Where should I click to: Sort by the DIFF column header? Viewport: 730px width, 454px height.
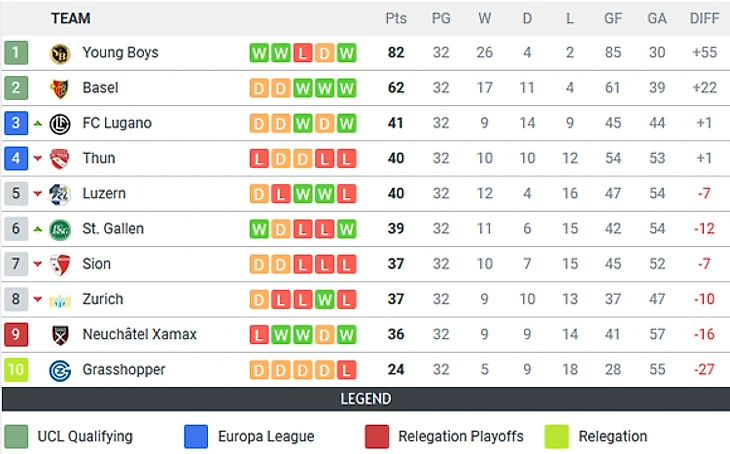point(704,18)
